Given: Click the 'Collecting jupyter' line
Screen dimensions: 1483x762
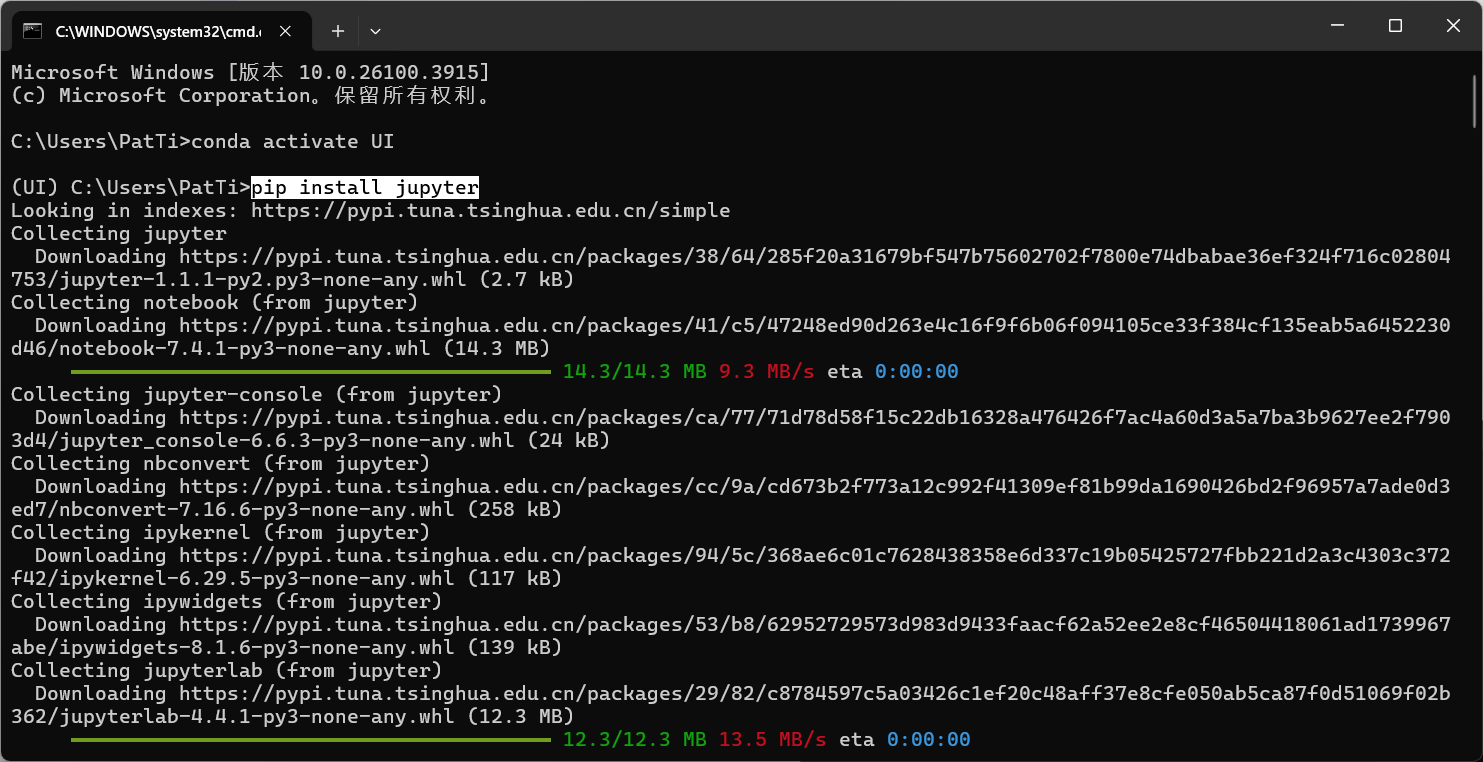Looking at the screenshot, I should (119, 233).
